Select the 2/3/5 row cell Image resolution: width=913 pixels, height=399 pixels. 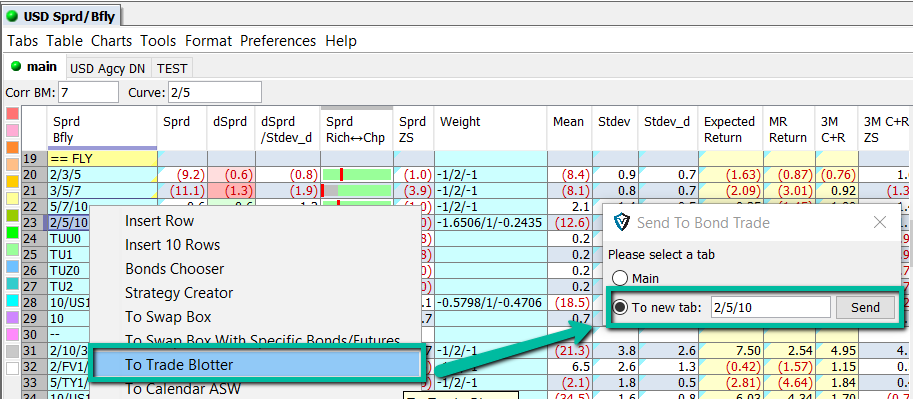click(101, 175)
